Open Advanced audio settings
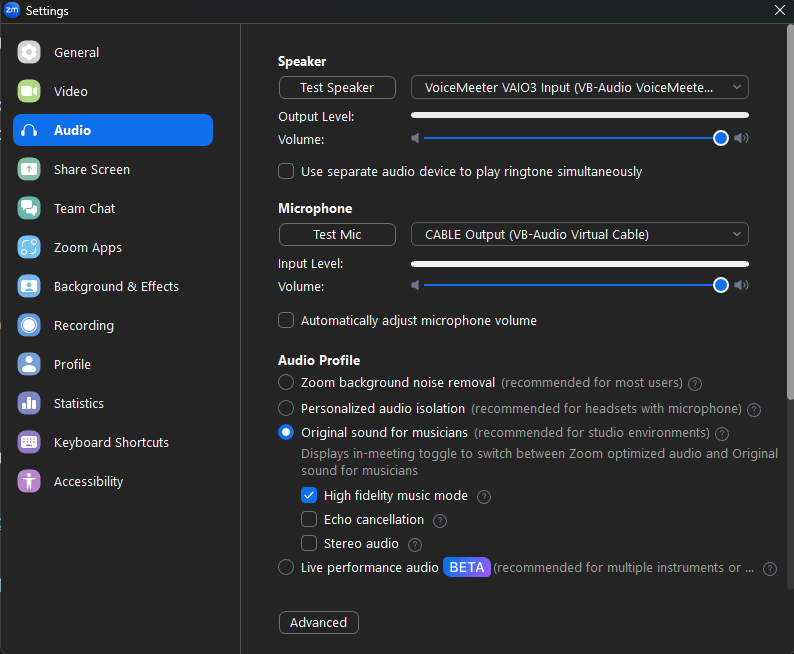 click(318, 622)
